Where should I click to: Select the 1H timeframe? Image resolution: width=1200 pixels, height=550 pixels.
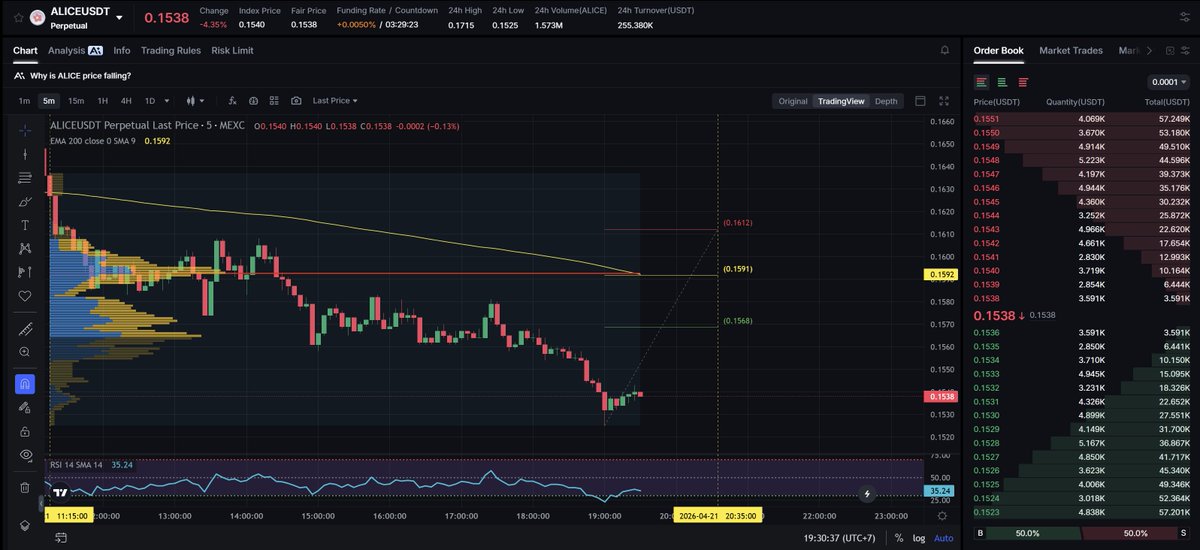102,101
